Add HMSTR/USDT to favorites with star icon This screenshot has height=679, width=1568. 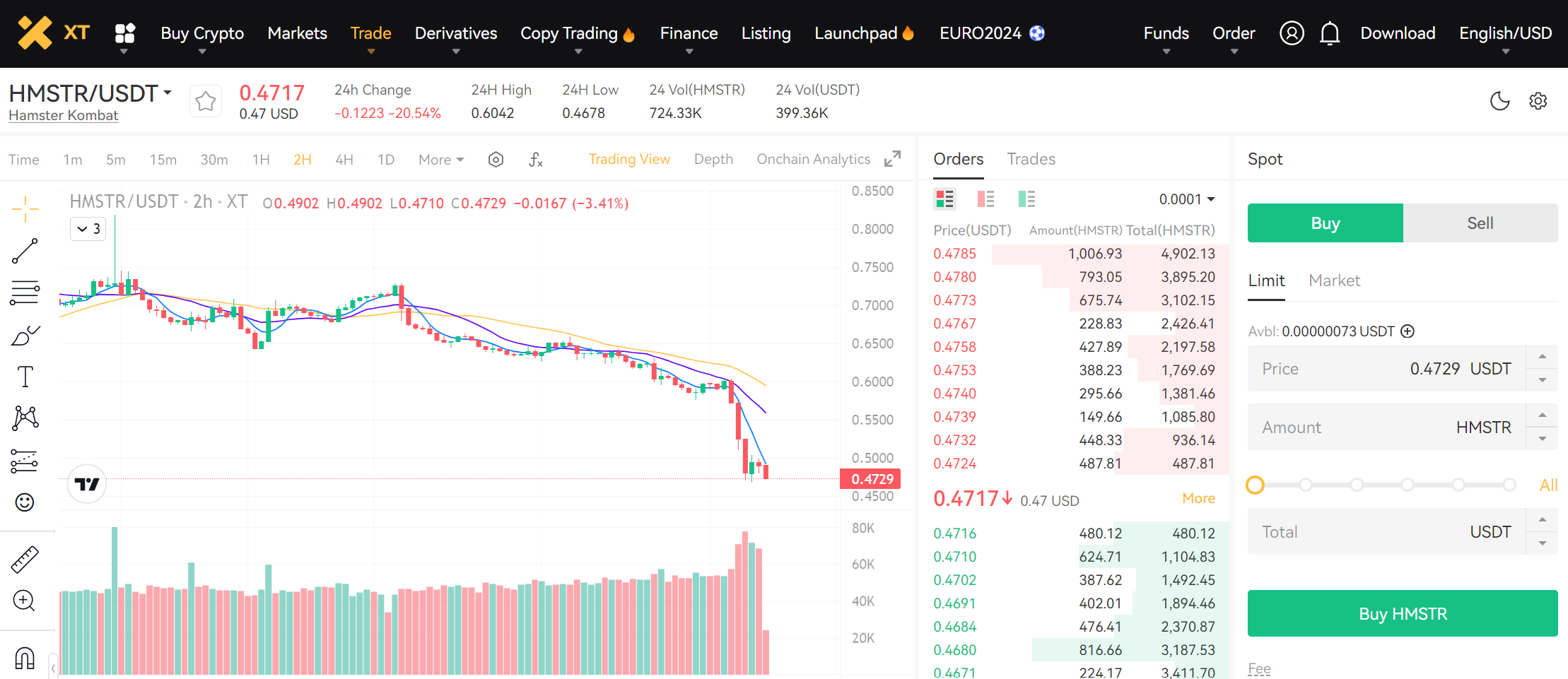tap(206, 102)
